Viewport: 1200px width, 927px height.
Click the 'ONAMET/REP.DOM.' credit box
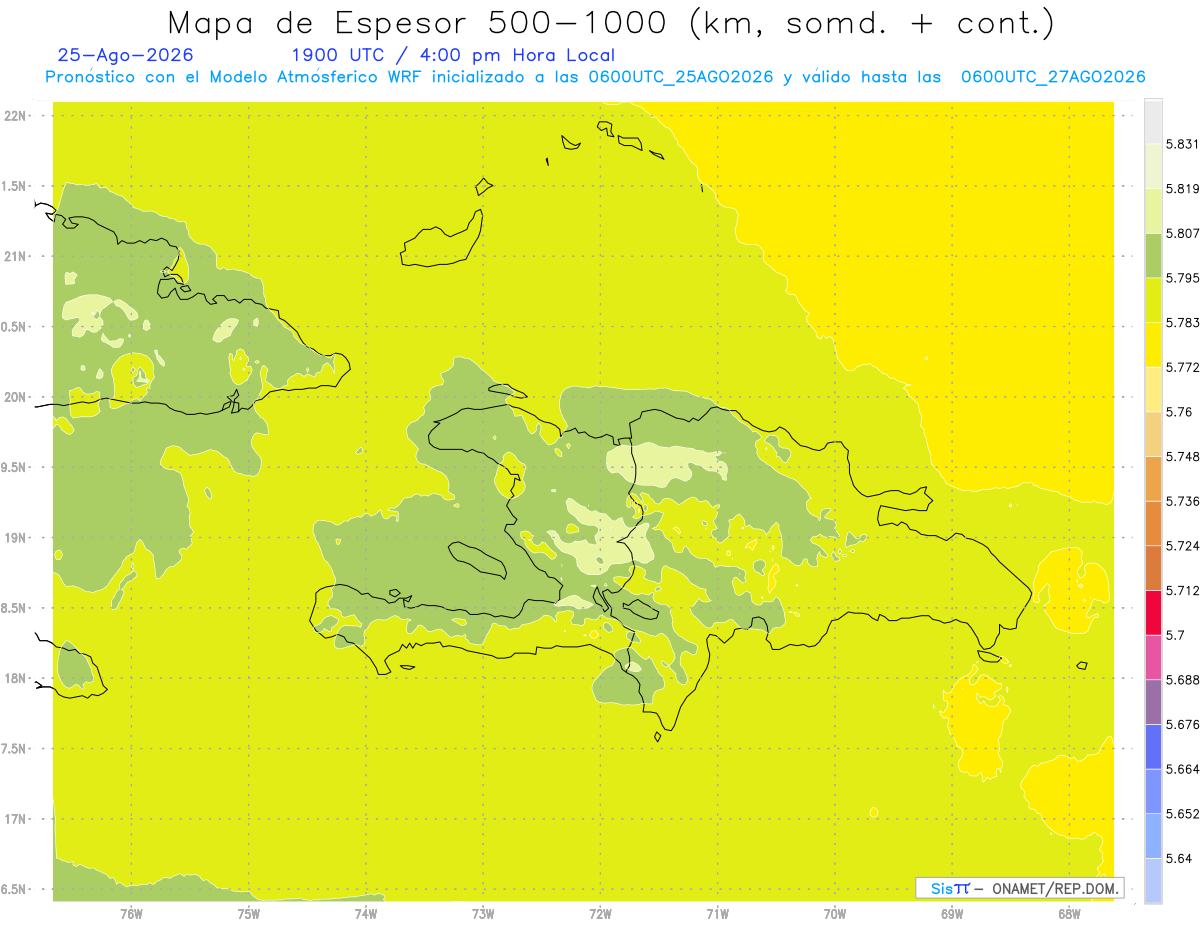point(1020,888)
